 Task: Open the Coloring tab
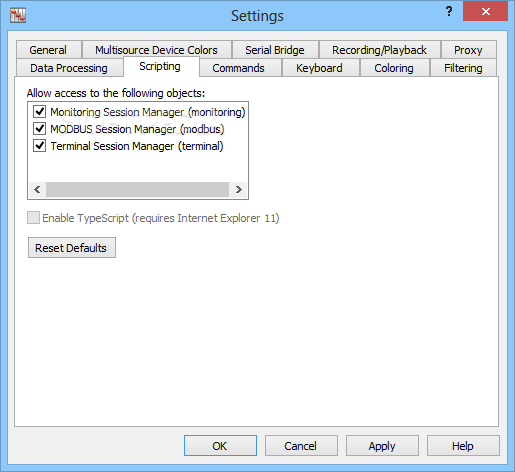coord(394,68)
